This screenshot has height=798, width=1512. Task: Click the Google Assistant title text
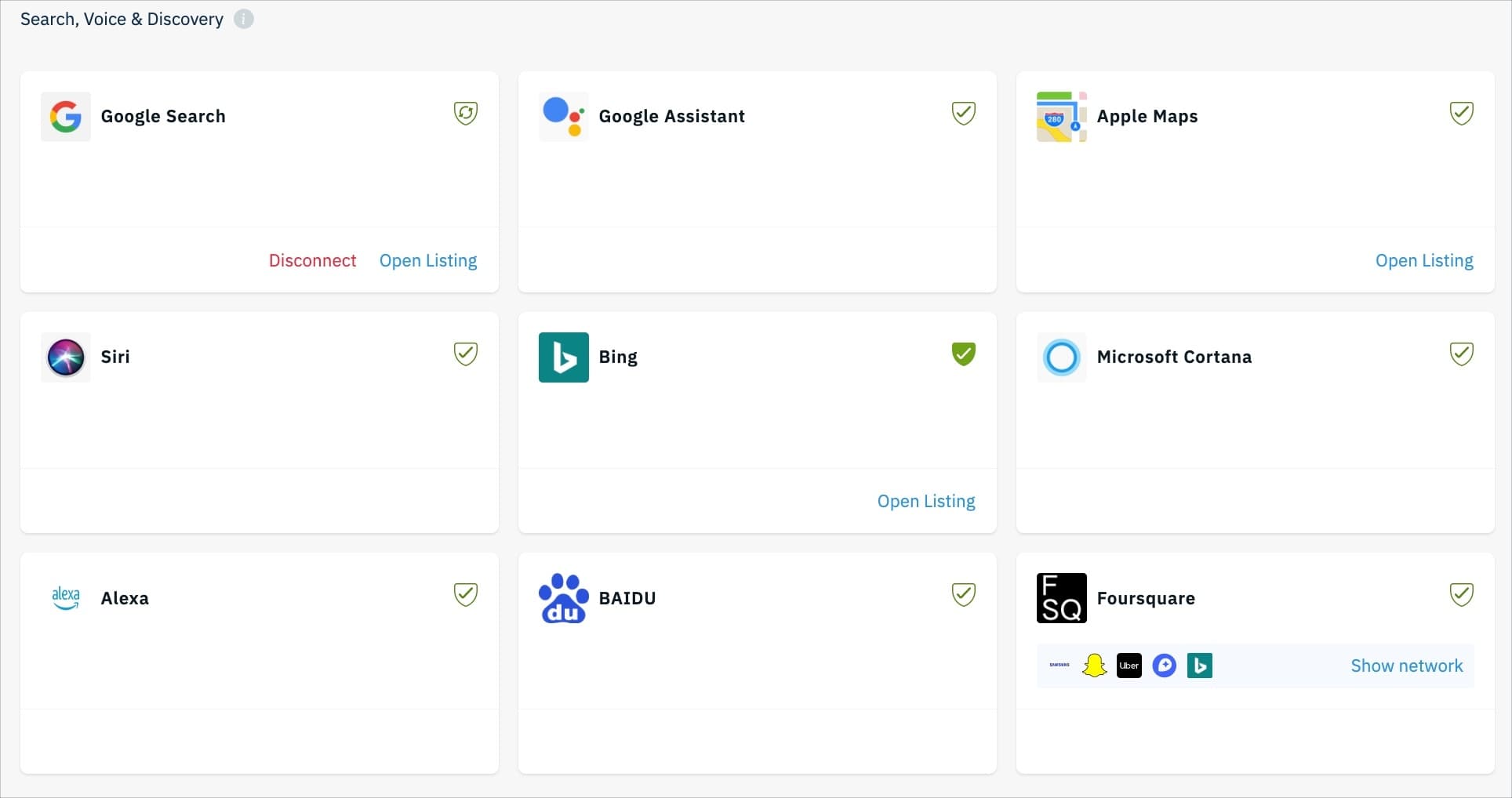point(671,116)
